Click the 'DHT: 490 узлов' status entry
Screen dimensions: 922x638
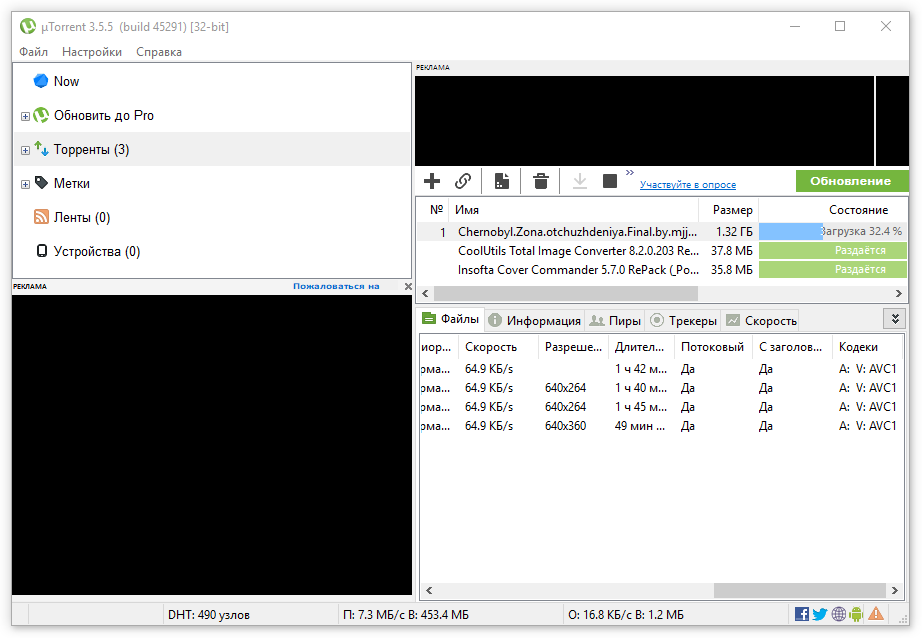209,615
